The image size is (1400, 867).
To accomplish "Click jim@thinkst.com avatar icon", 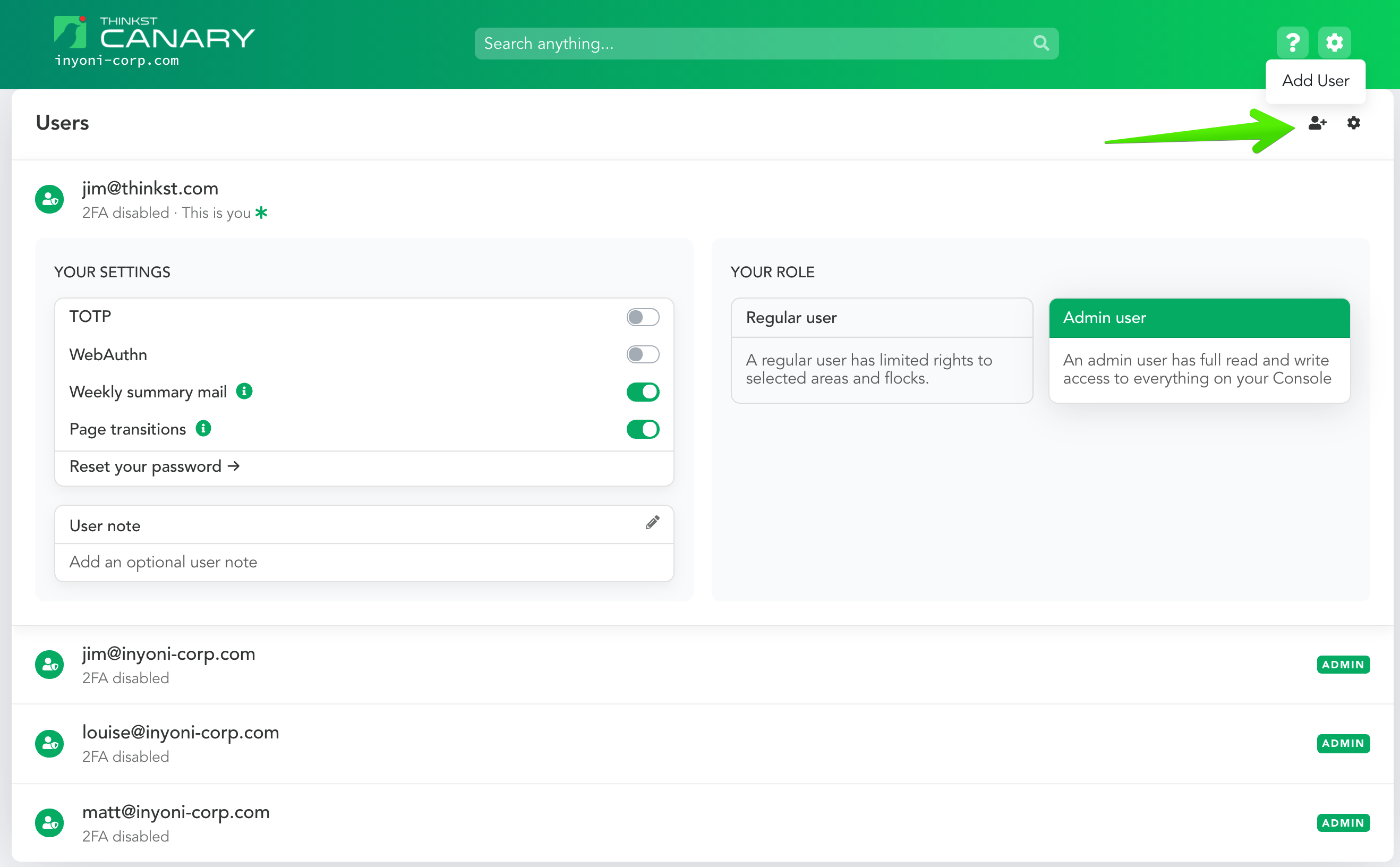I will pos(49,199).
